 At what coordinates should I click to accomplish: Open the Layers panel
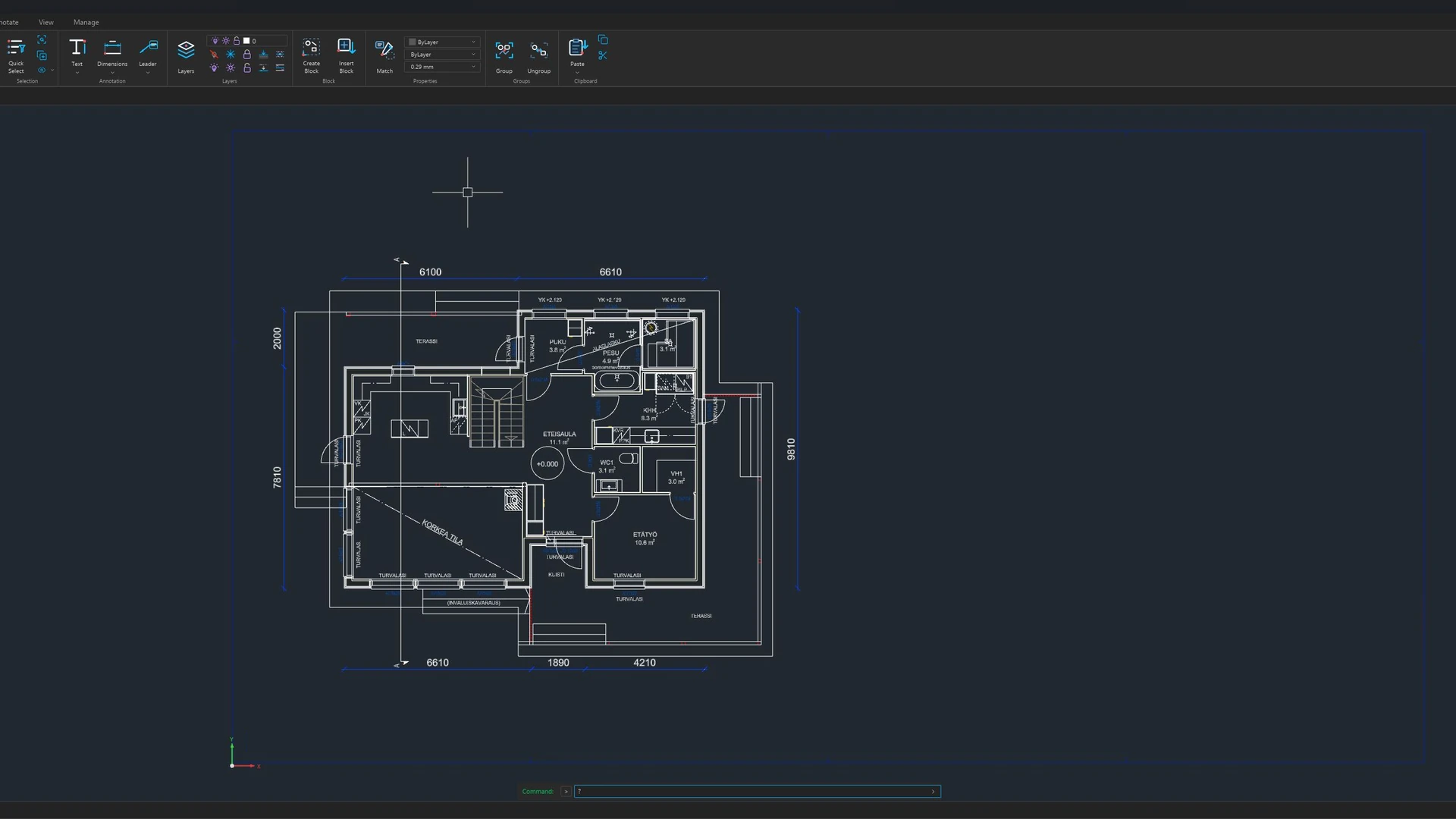coord(186,56)
